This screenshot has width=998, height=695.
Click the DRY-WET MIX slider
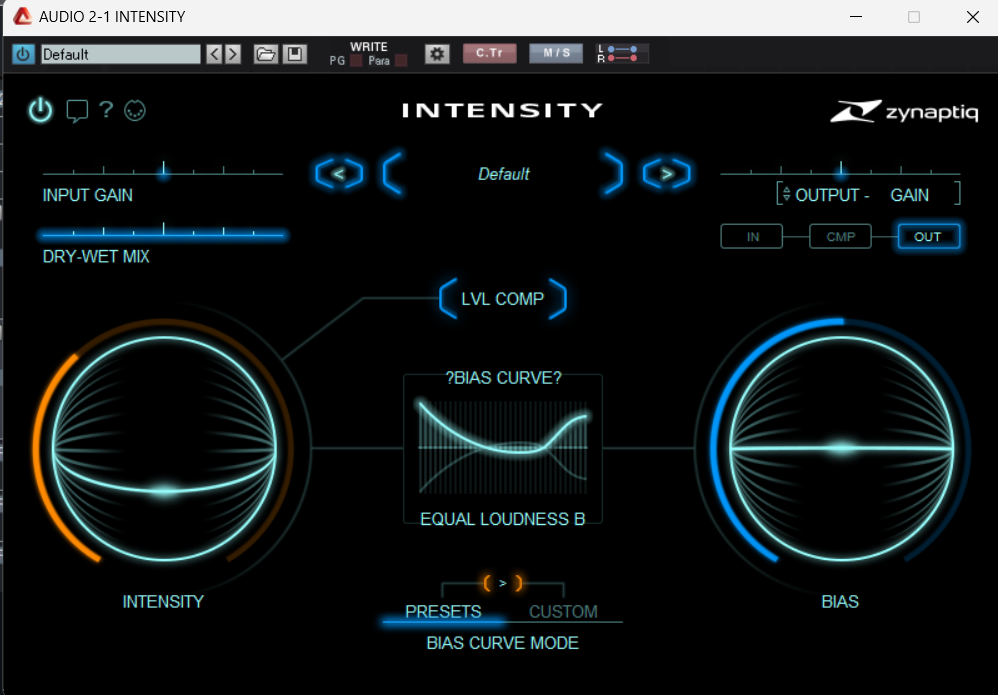163,234
